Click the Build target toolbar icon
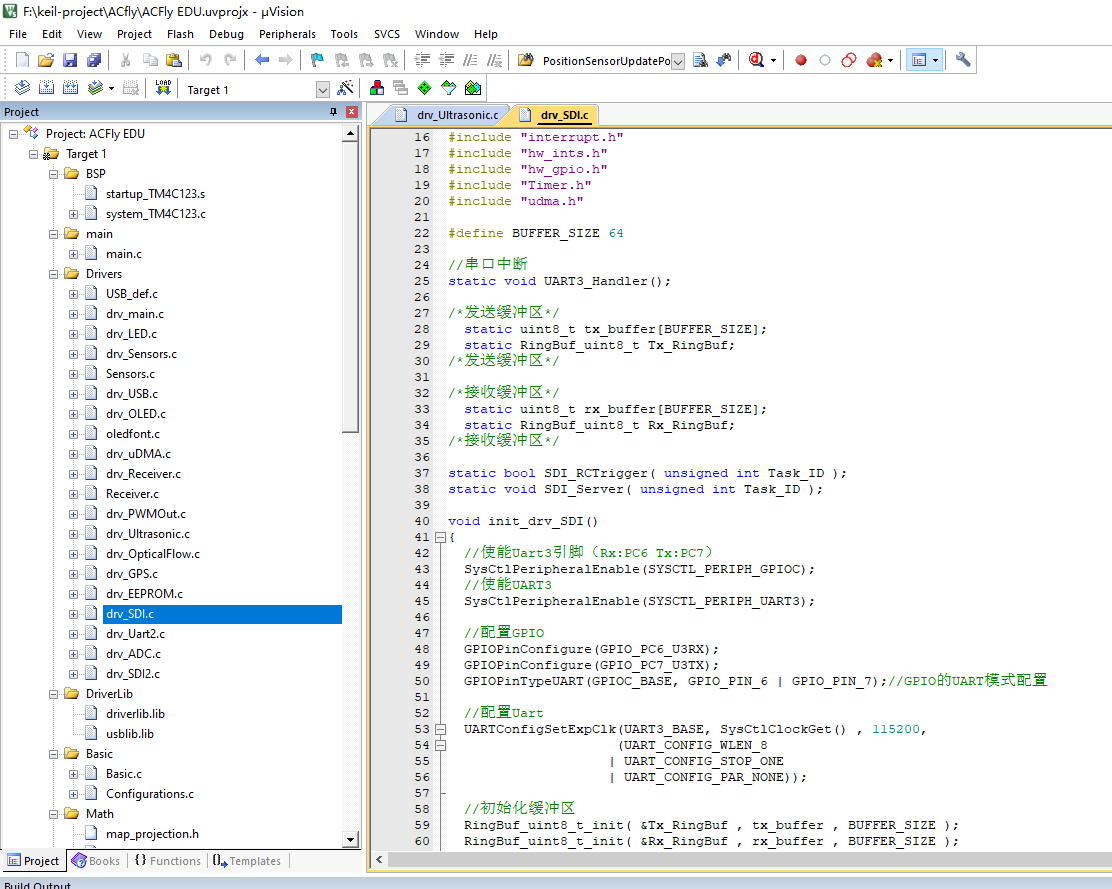The image size is (1112, 889). (46, 88)
